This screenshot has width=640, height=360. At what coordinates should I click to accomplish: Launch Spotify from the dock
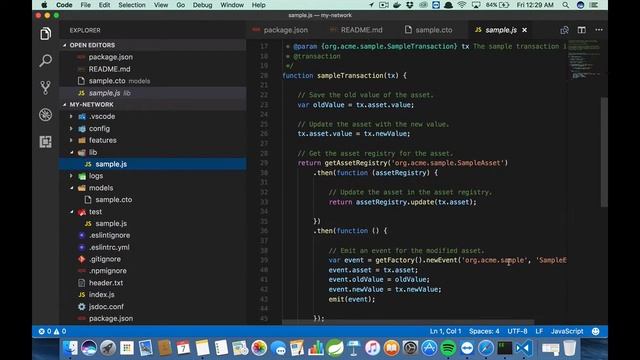click(448, 348)
